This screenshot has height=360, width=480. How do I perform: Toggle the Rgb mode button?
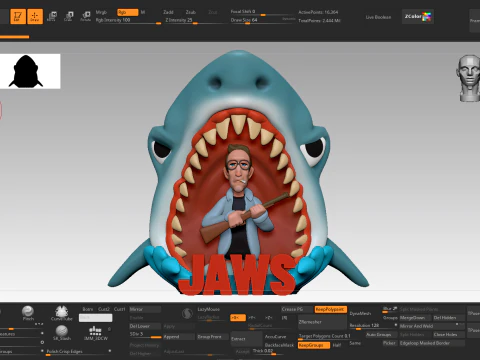click(x=128, y=12)
